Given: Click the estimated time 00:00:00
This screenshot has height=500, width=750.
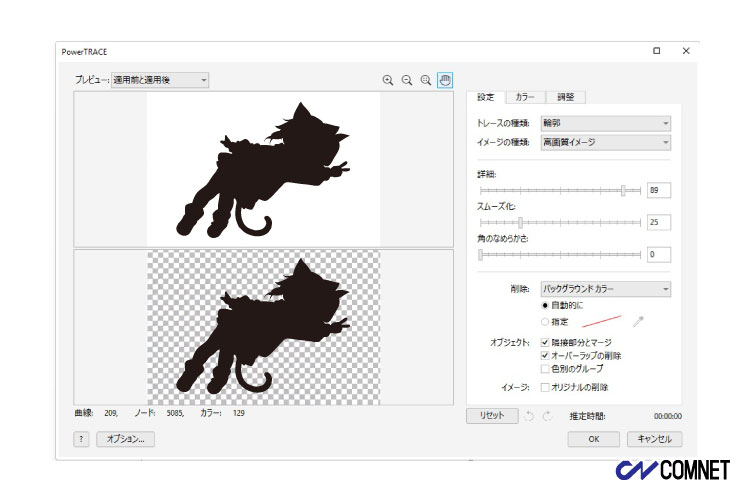Looking at the screenshot, I should pyautogui.click(x=668, y=416).
